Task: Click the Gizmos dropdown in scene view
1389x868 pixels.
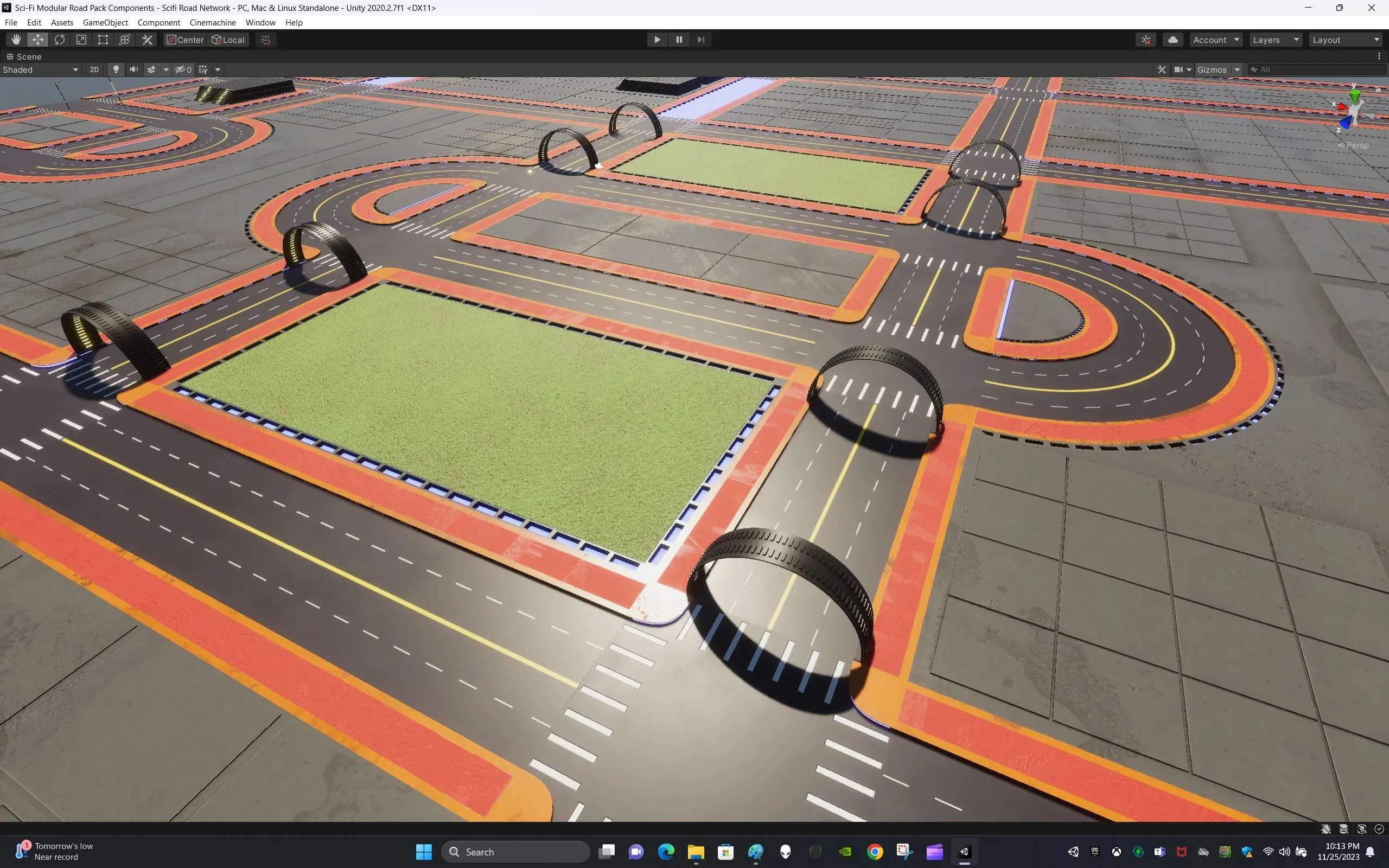Action: point(1237,69)
